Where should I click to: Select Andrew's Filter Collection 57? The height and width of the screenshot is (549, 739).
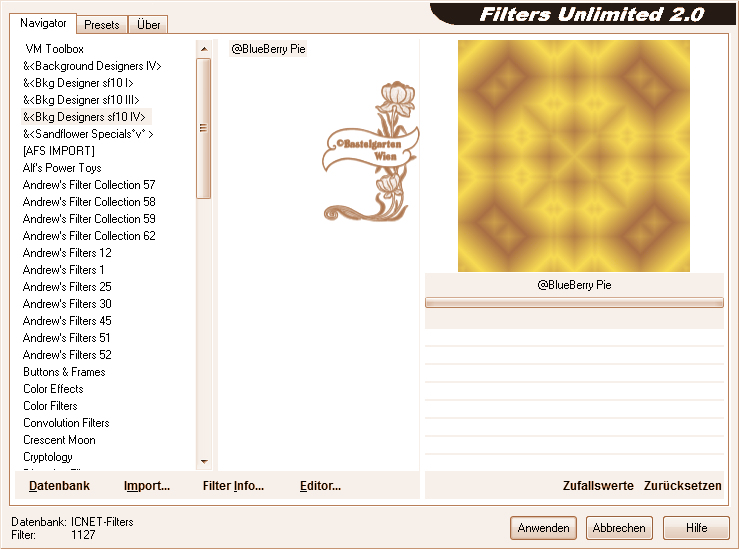89,185
